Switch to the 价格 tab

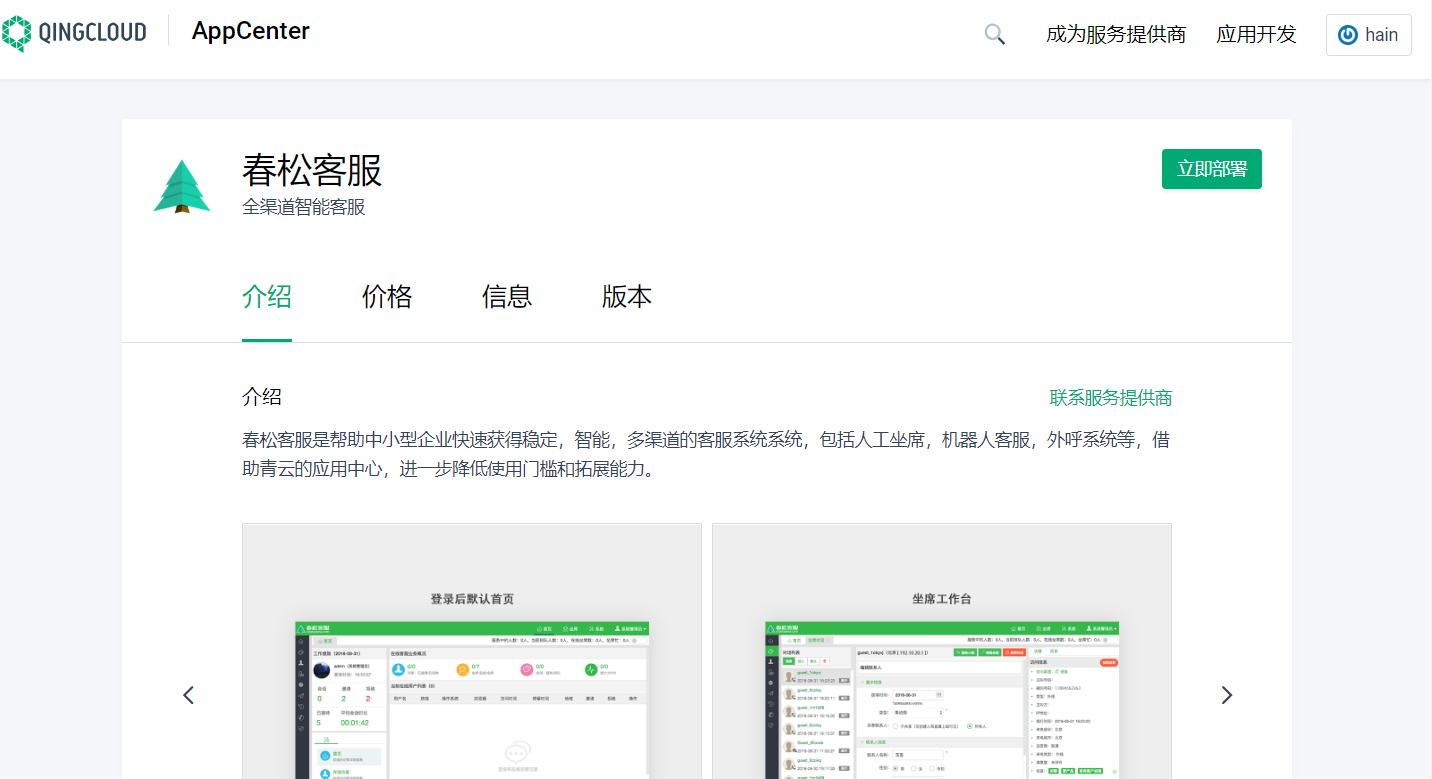coord(387,297)
